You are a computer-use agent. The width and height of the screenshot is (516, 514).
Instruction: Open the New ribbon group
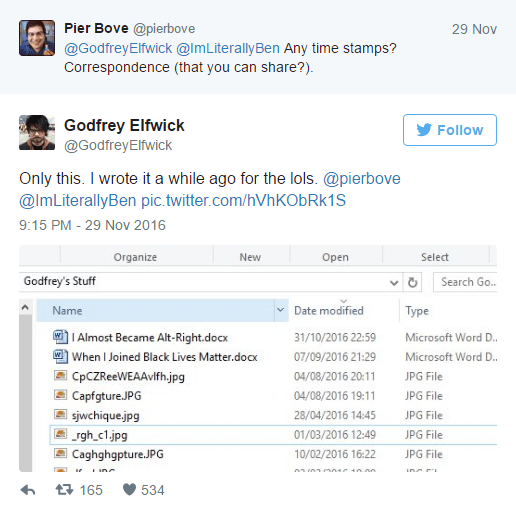250,257
